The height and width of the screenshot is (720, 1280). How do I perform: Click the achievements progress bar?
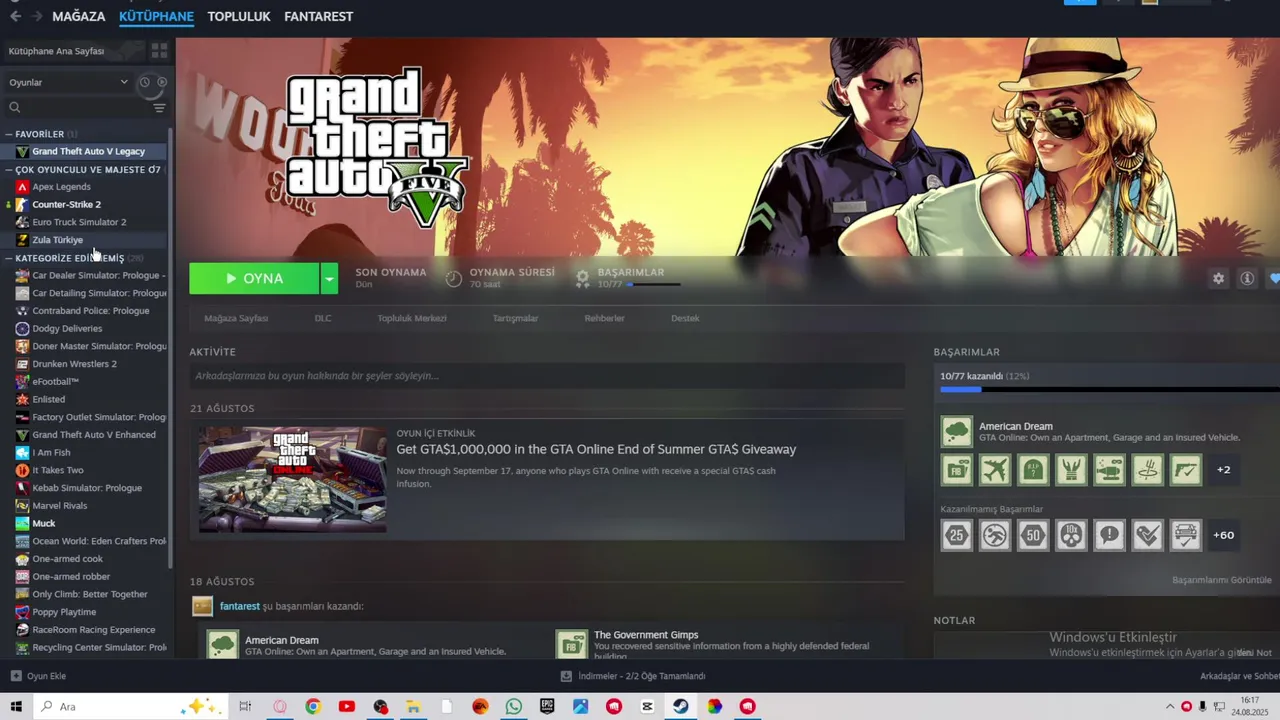tap(1109, 389)
